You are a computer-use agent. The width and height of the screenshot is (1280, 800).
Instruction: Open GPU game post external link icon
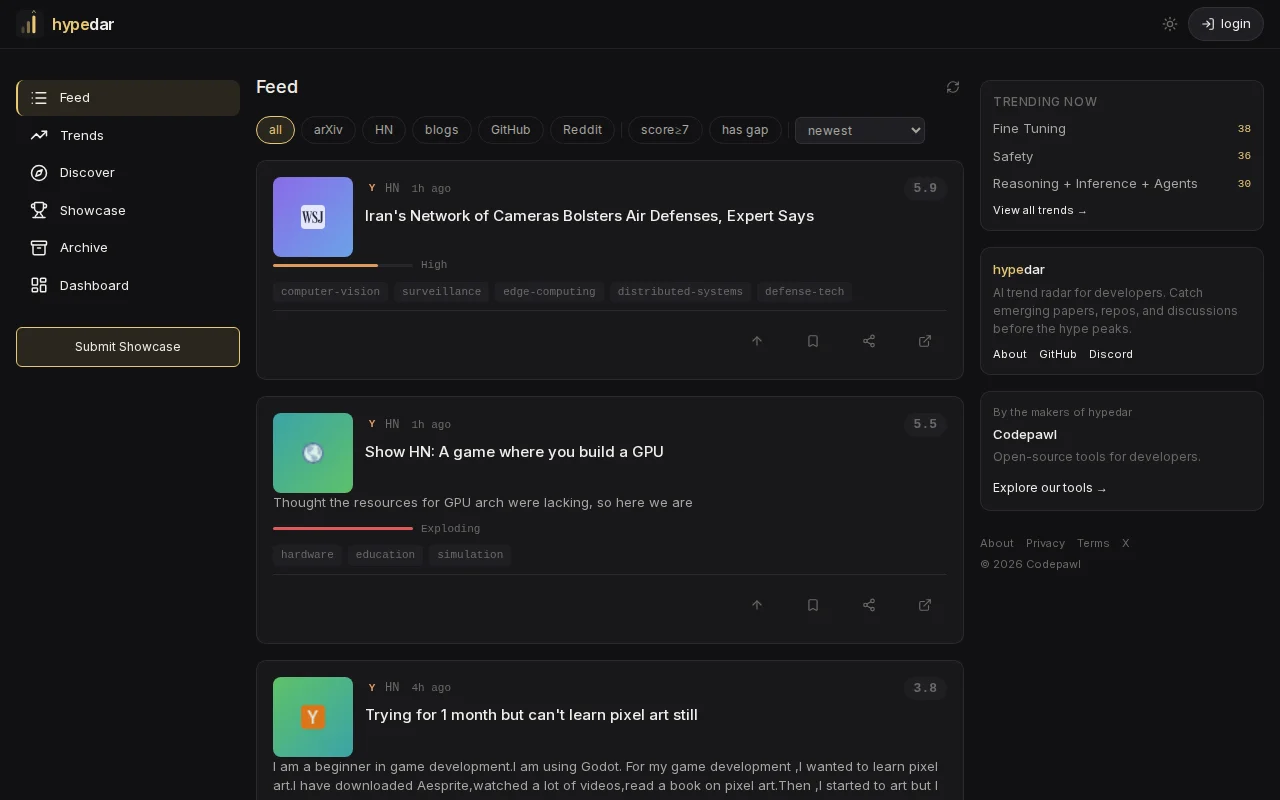925,605
